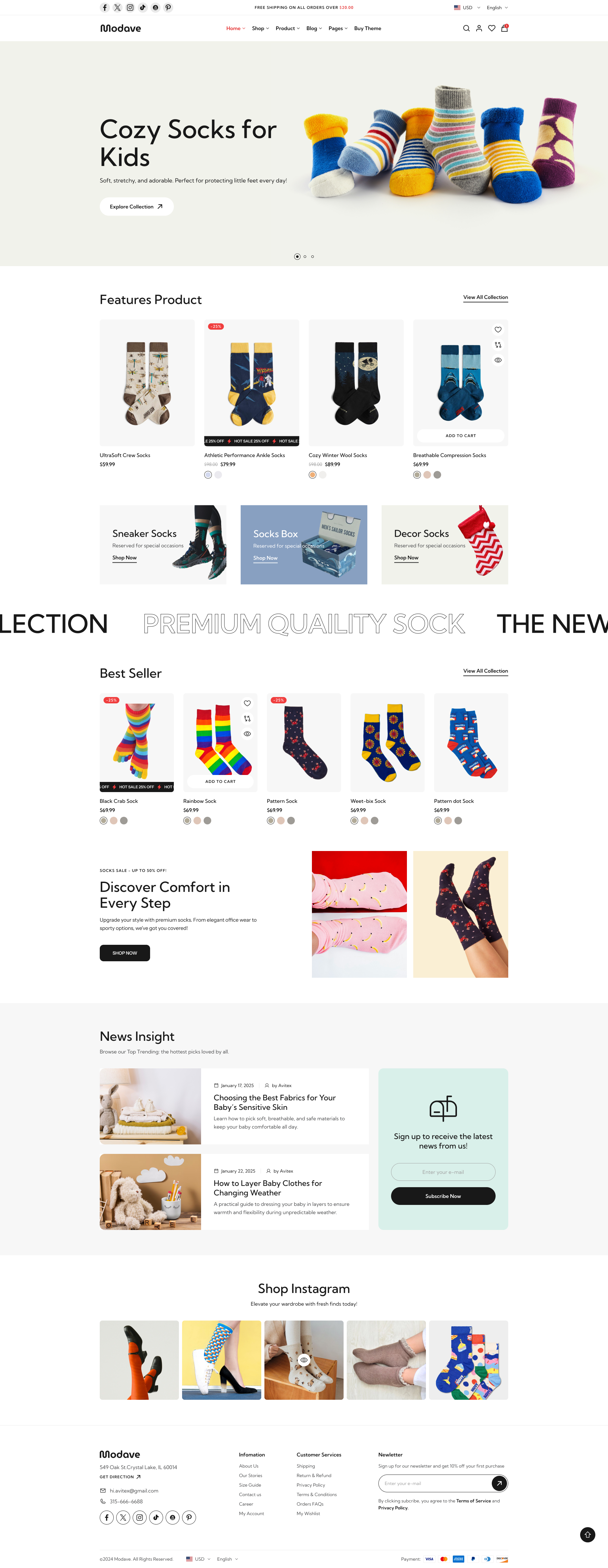Select orange swatch for Cozy Winter Wool Socks
The image size is (608, 1568).
pyautogui.click(x=312, y=475)
